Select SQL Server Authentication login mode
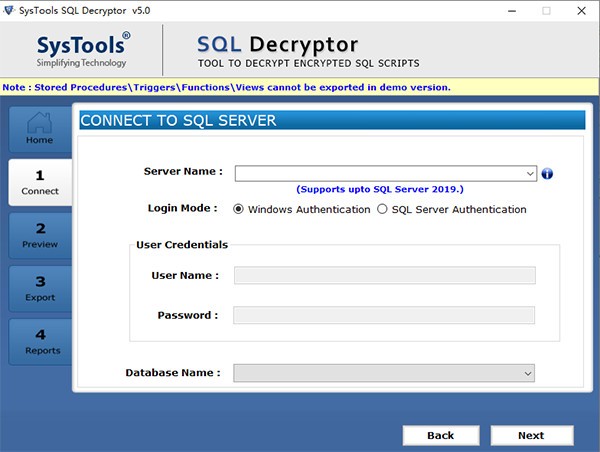 click(382, 209)
